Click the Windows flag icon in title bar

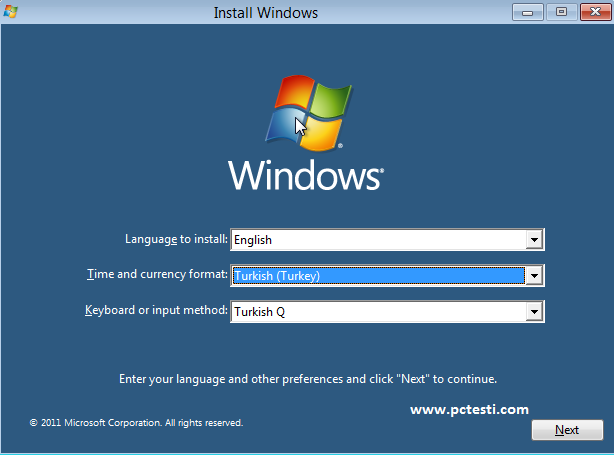pos(10,11)
